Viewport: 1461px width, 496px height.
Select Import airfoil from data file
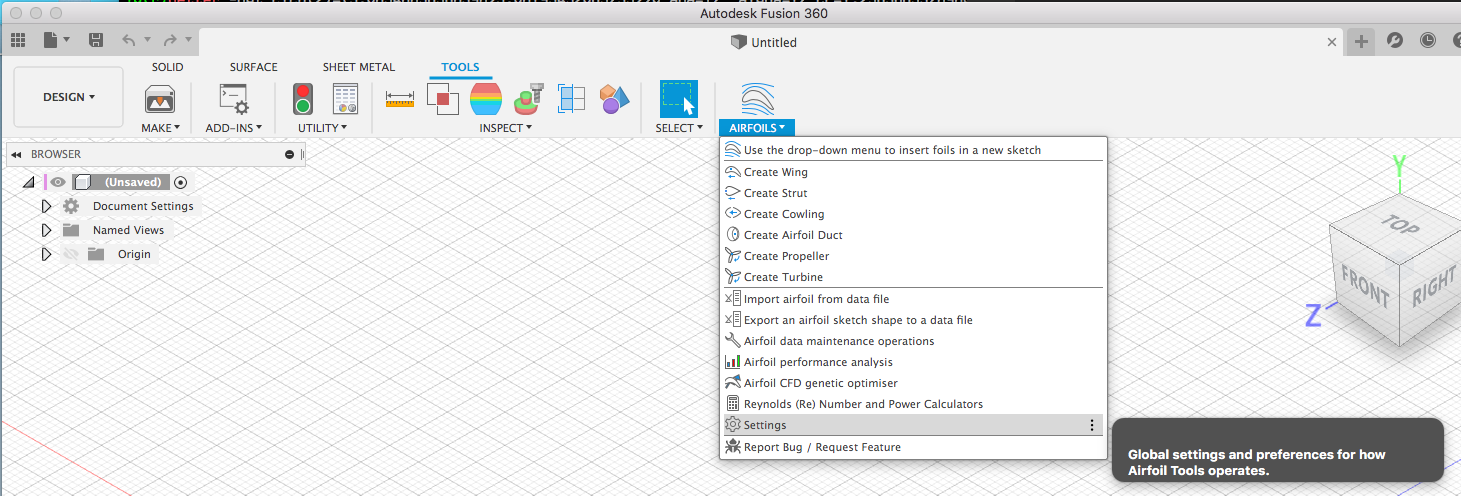click(911, 299)
